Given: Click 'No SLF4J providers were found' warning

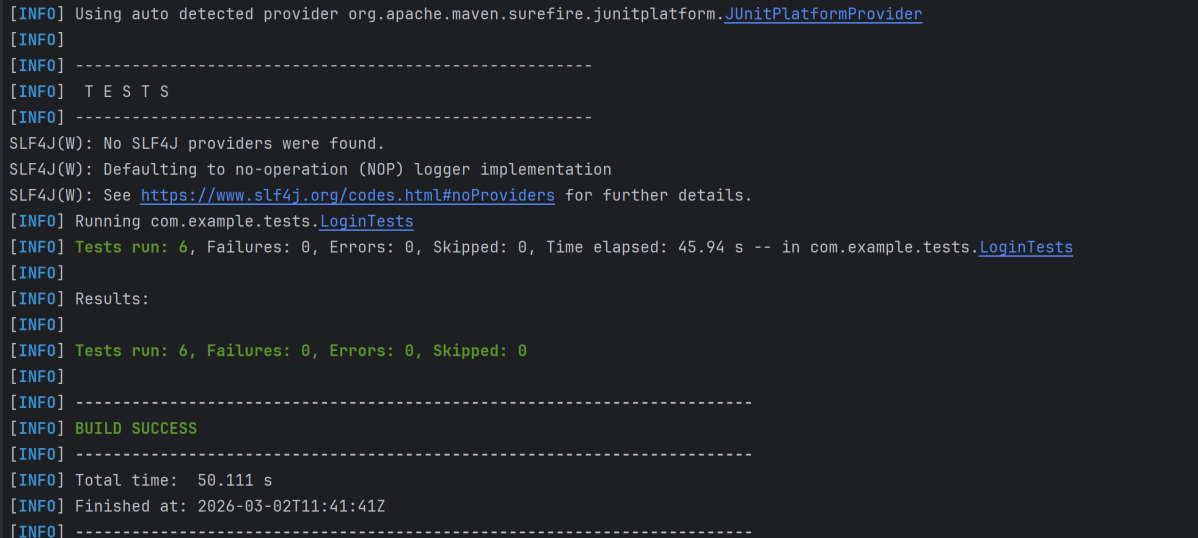Looking at the screenshot, I should tap(244, 144).
